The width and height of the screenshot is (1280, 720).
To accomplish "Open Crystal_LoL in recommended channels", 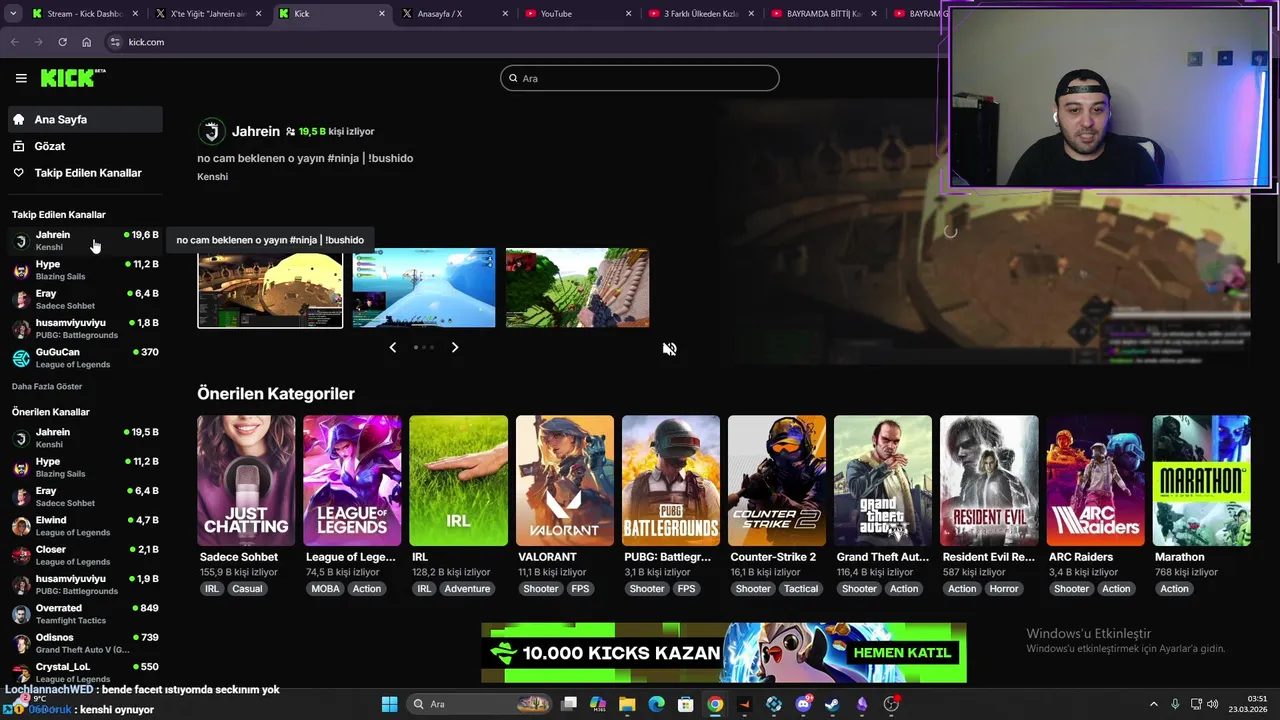I will (x=85, y=672).
